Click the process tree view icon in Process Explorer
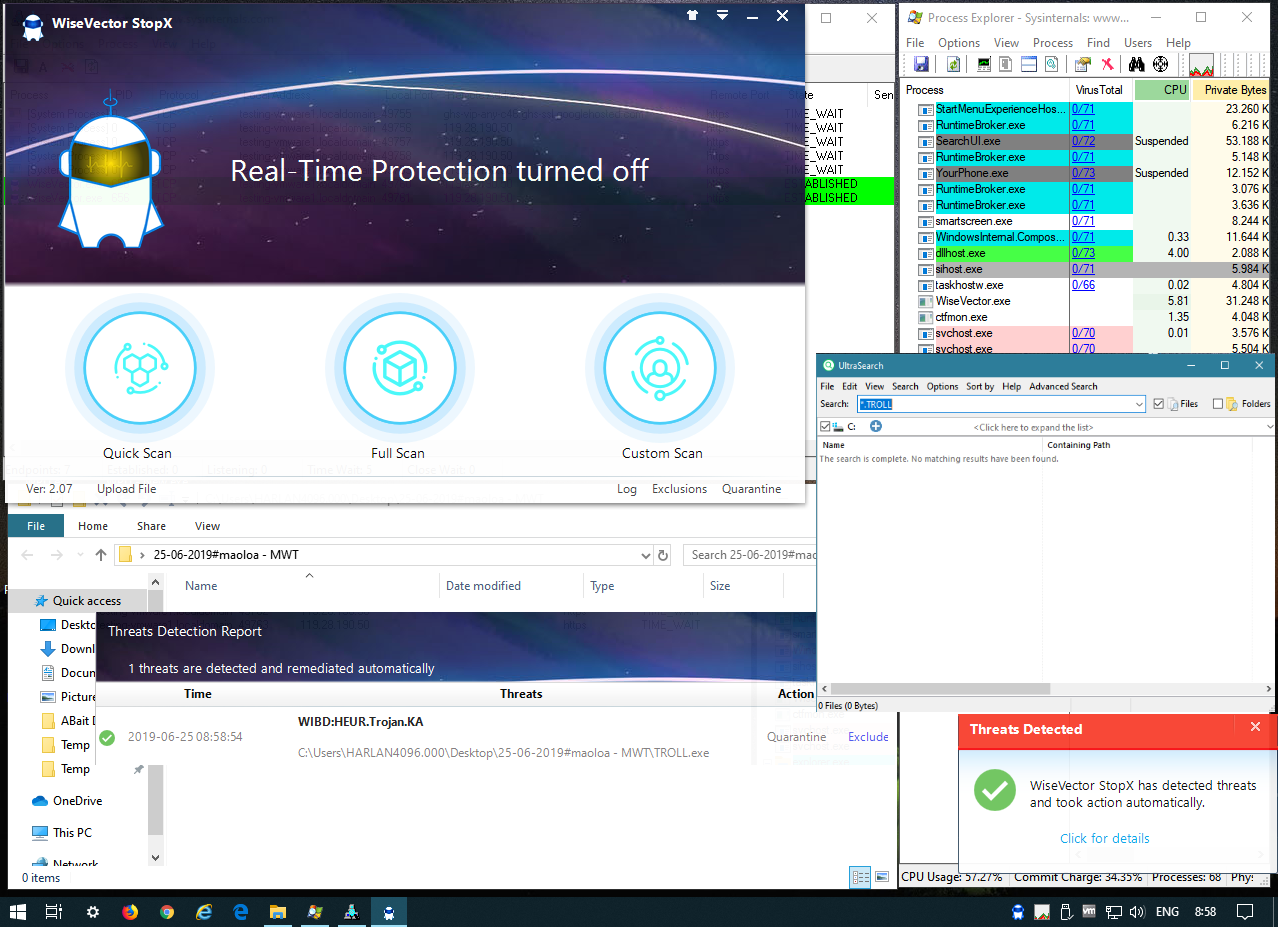This screenshot has width=1278, height=927. (1006, 64)
